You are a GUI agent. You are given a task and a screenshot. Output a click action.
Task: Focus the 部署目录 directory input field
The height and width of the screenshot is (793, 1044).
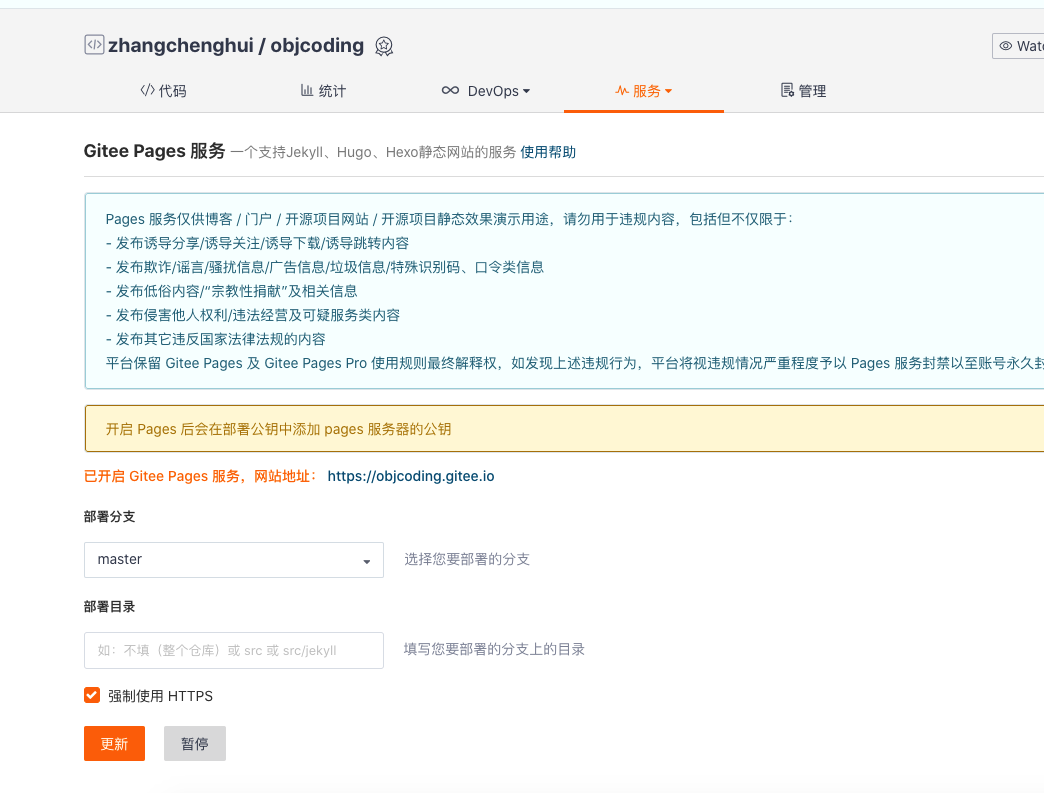[234, 651]
